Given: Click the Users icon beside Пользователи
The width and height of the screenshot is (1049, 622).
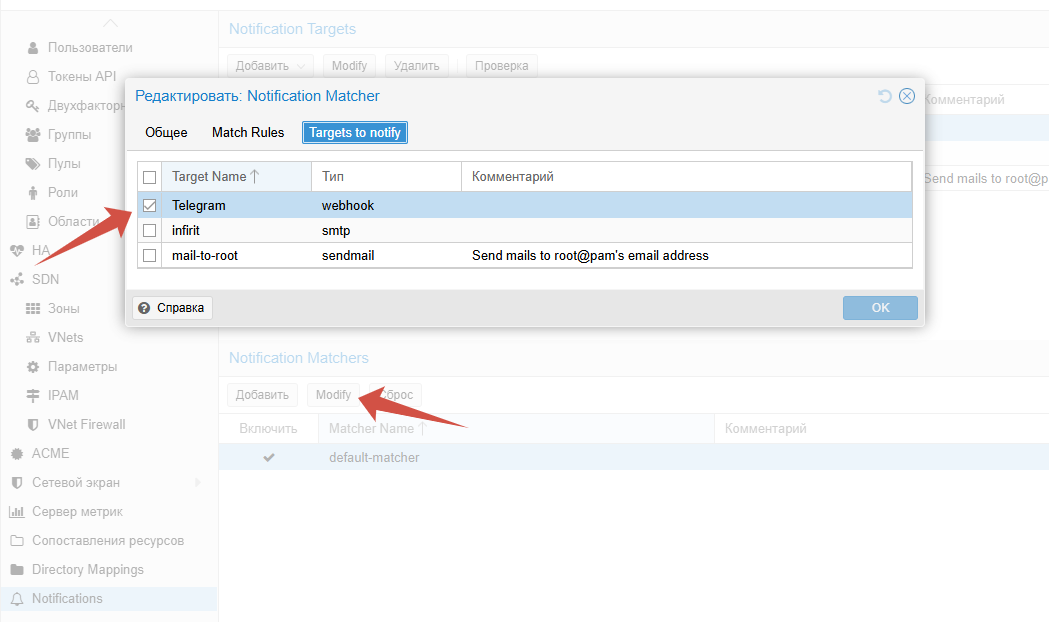Looking at the screenshot, I should (33, 48).
